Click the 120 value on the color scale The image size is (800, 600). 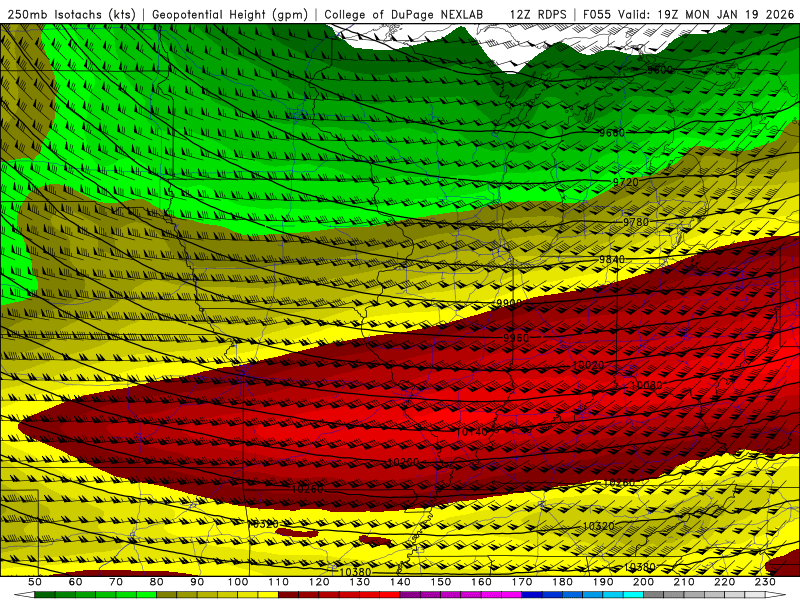(319, 582)
